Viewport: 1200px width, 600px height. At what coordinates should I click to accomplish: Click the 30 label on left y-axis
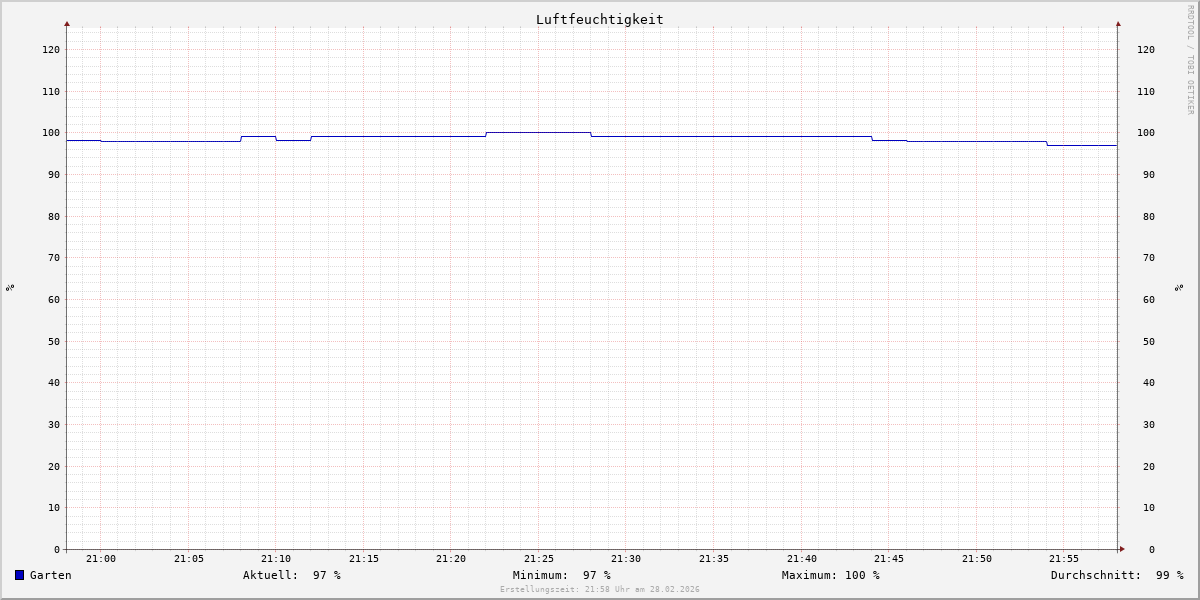click(x=54, y=424)
